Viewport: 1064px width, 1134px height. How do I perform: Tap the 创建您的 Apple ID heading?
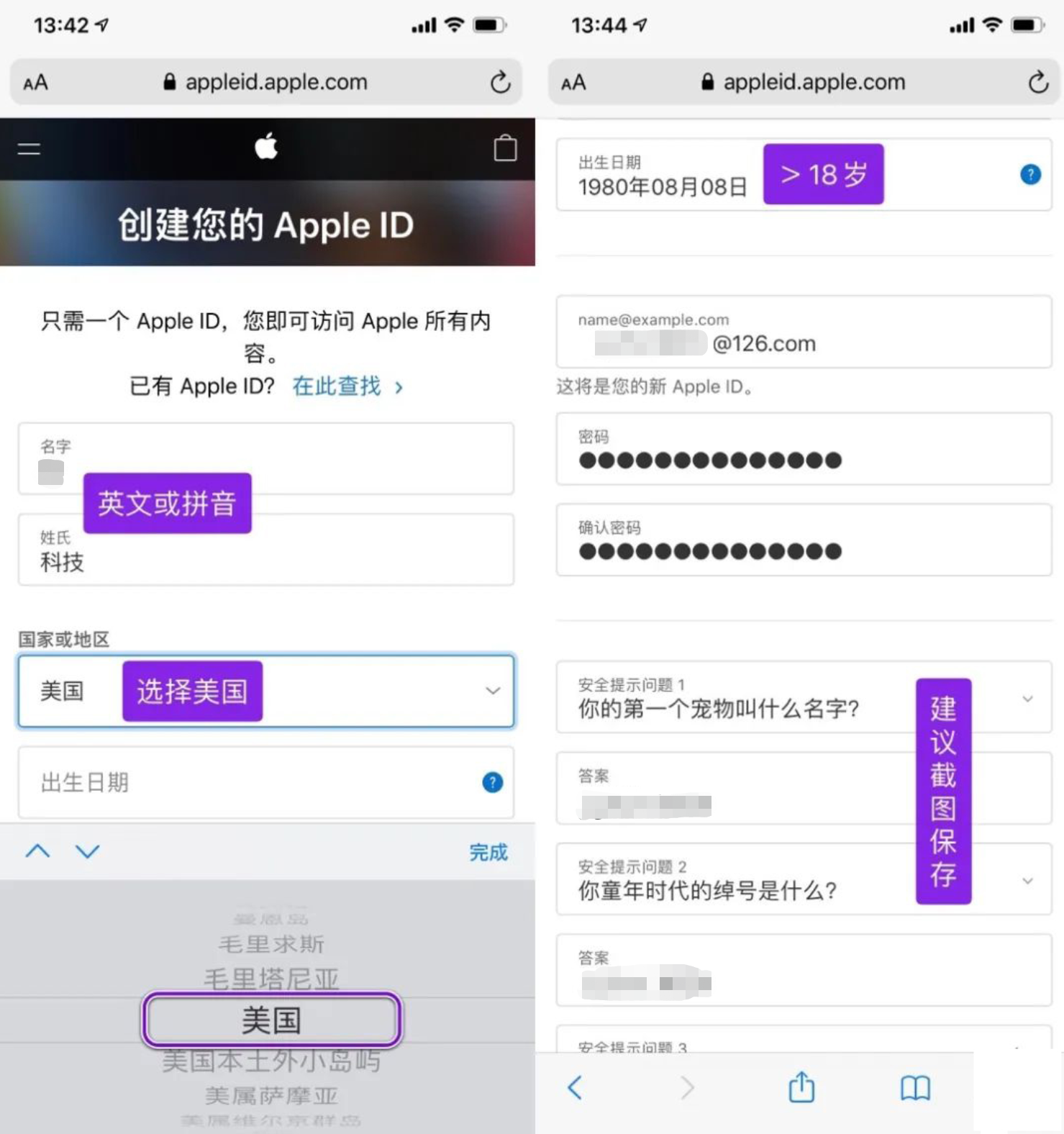click(266, 224)
